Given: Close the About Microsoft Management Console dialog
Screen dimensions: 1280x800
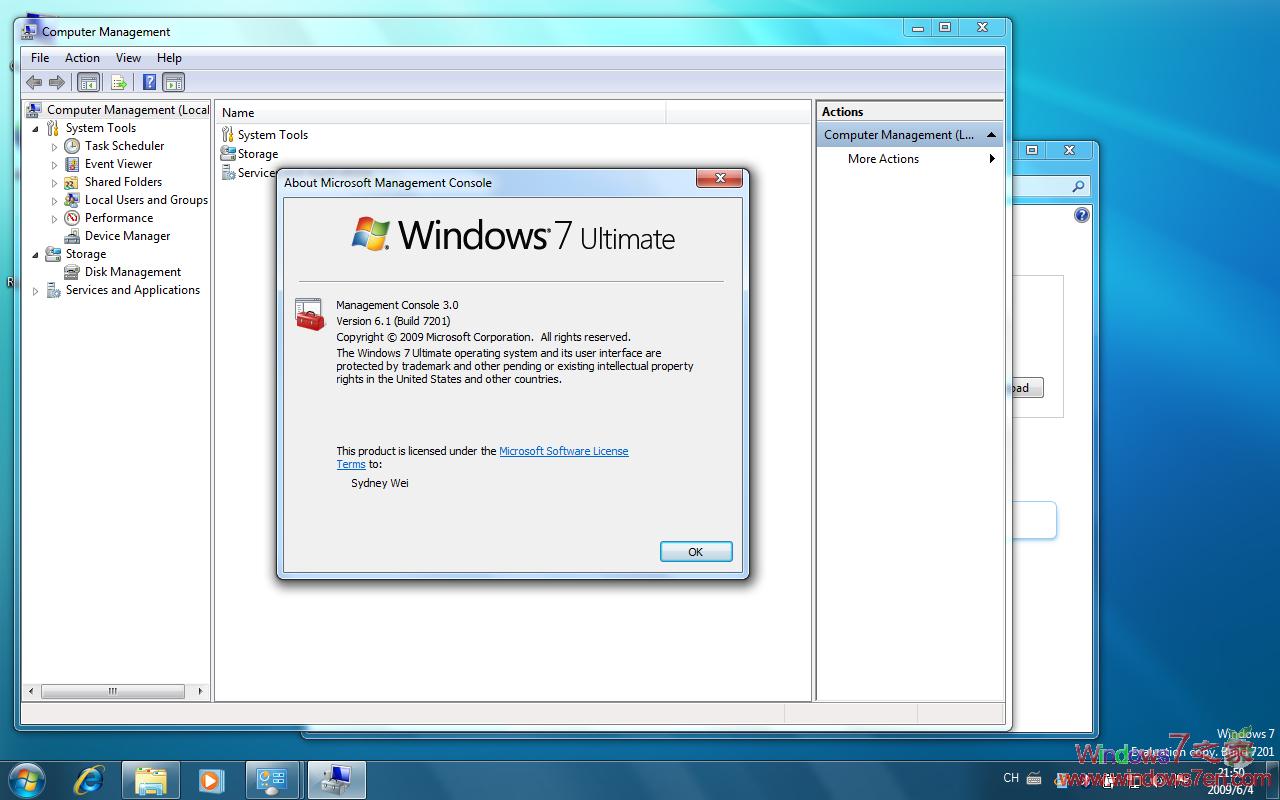Looking at the screenshot, I should [x=719, y=178].
